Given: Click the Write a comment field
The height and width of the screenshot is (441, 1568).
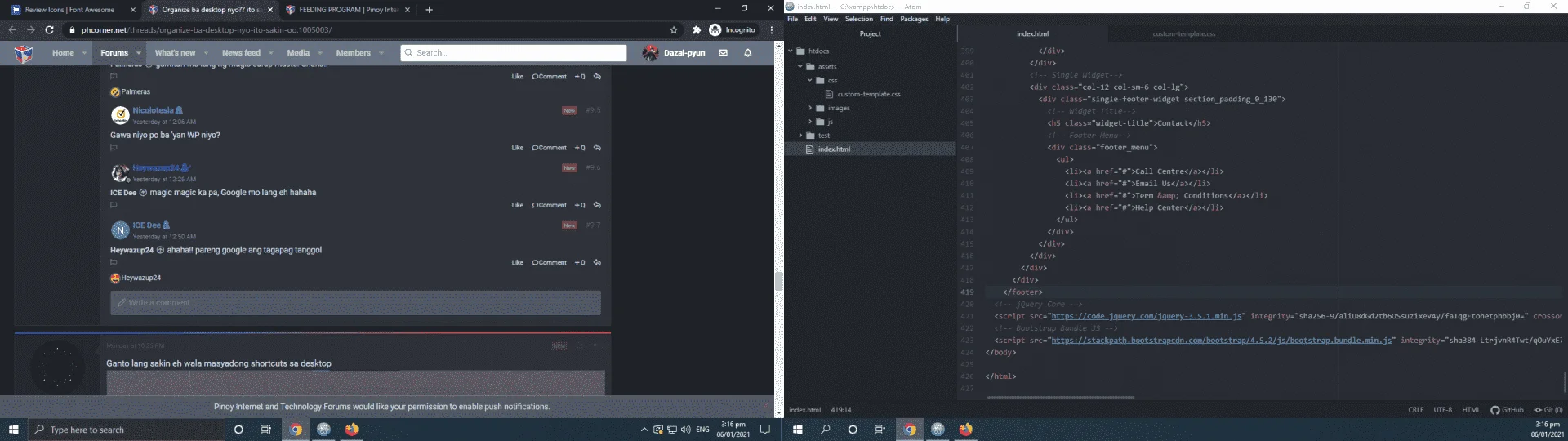Looking at the screenshot, I should click(355, 303).
